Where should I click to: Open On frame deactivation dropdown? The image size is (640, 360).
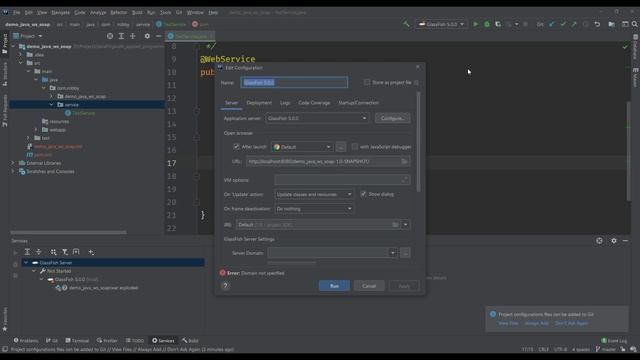coord(314,209)
